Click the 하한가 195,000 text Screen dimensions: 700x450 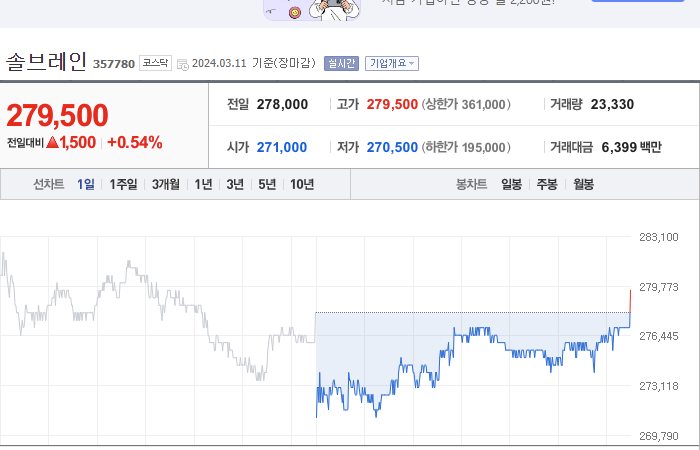click(466, 147)
